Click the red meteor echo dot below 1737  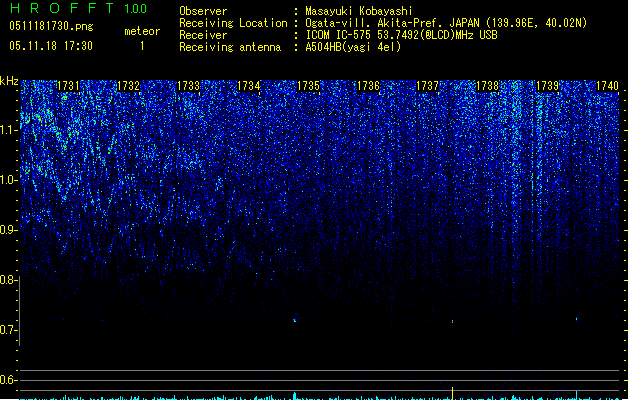coord(452,321)
